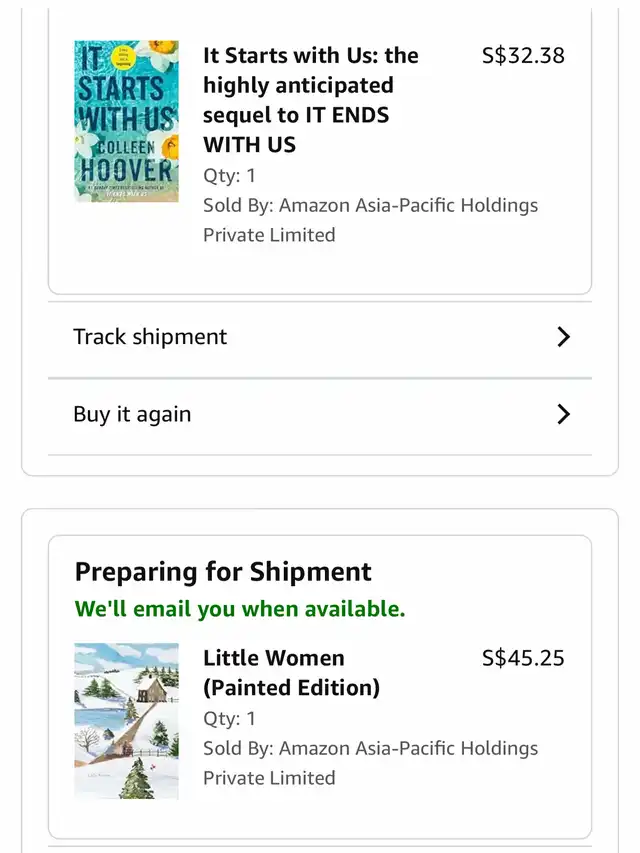Tap the Sold By seller under It Starts with Us
This screenshot has width=640, height=853.
coord(370,220)
